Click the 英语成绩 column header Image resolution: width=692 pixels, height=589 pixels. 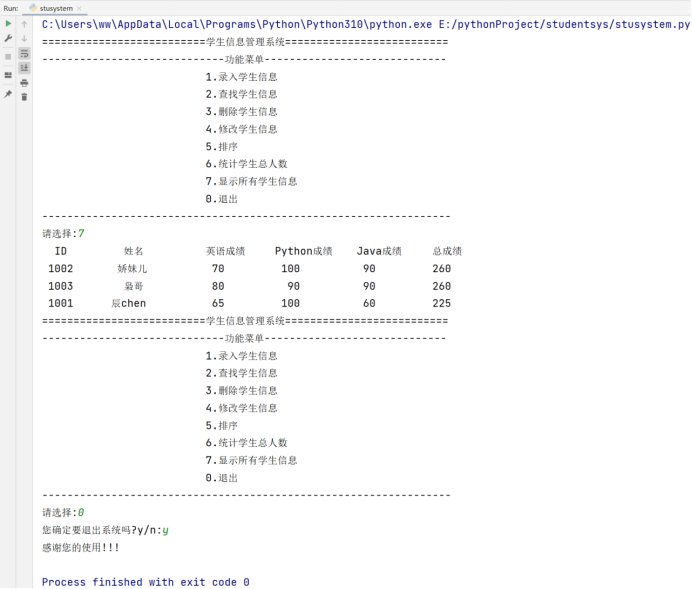226,251
